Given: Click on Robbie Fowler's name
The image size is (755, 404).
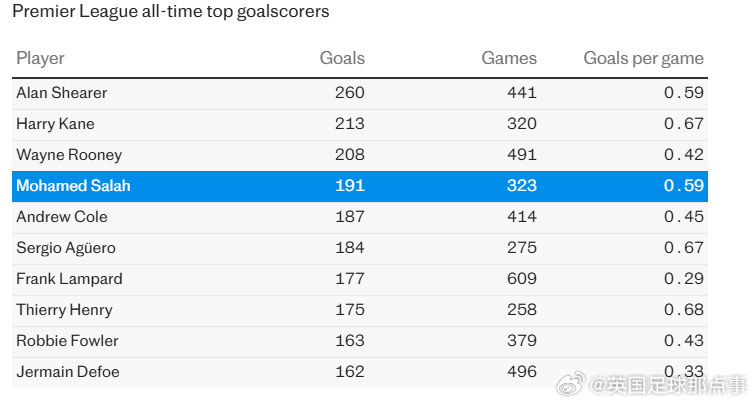Looking at the screenshot, I should (64, 341).
